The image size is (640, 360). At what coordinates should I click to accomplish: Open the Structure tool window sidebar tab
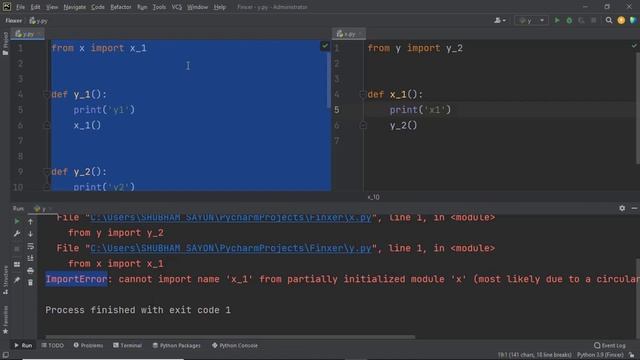pos(5,280)
